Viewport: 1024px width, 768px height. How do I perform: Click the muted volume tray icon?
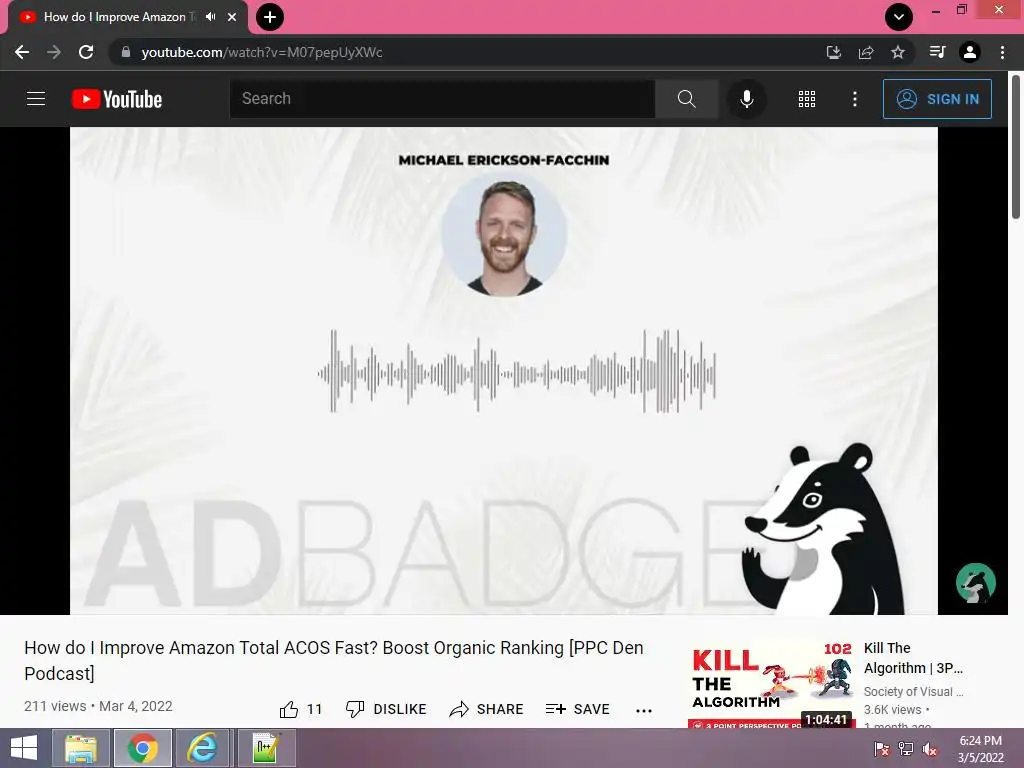930,749
